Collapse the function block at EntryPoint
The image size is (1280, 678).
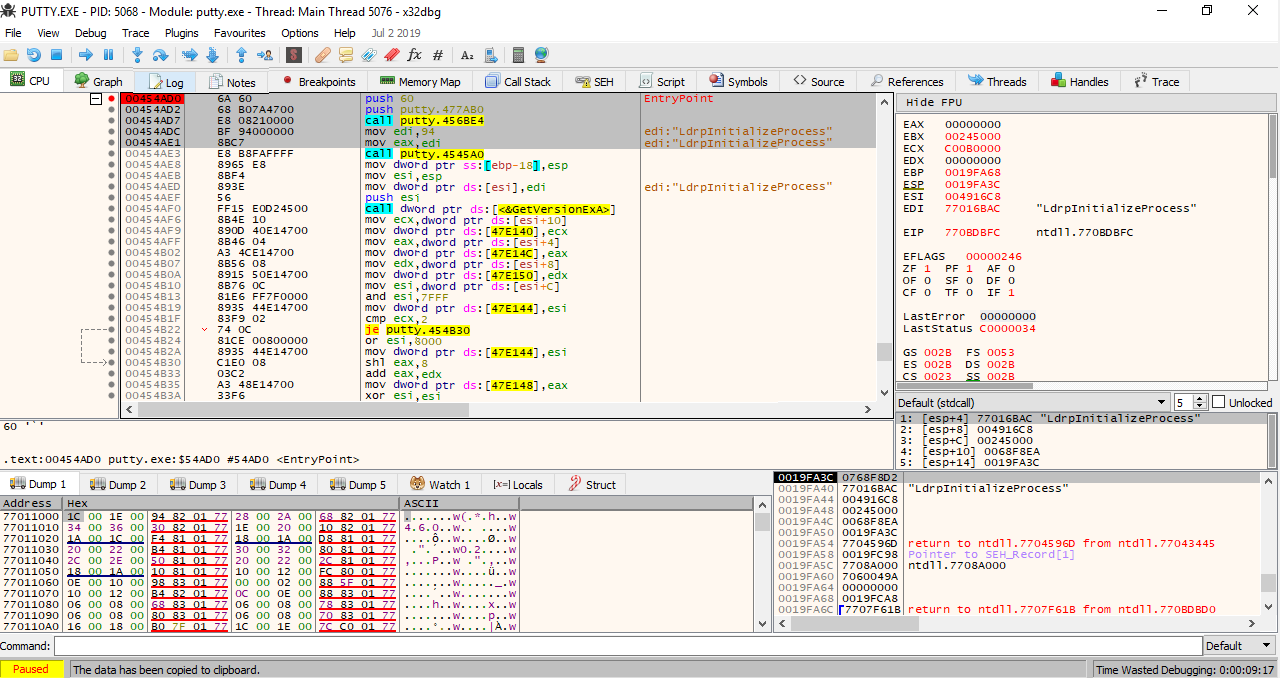(x=96, y=99)
